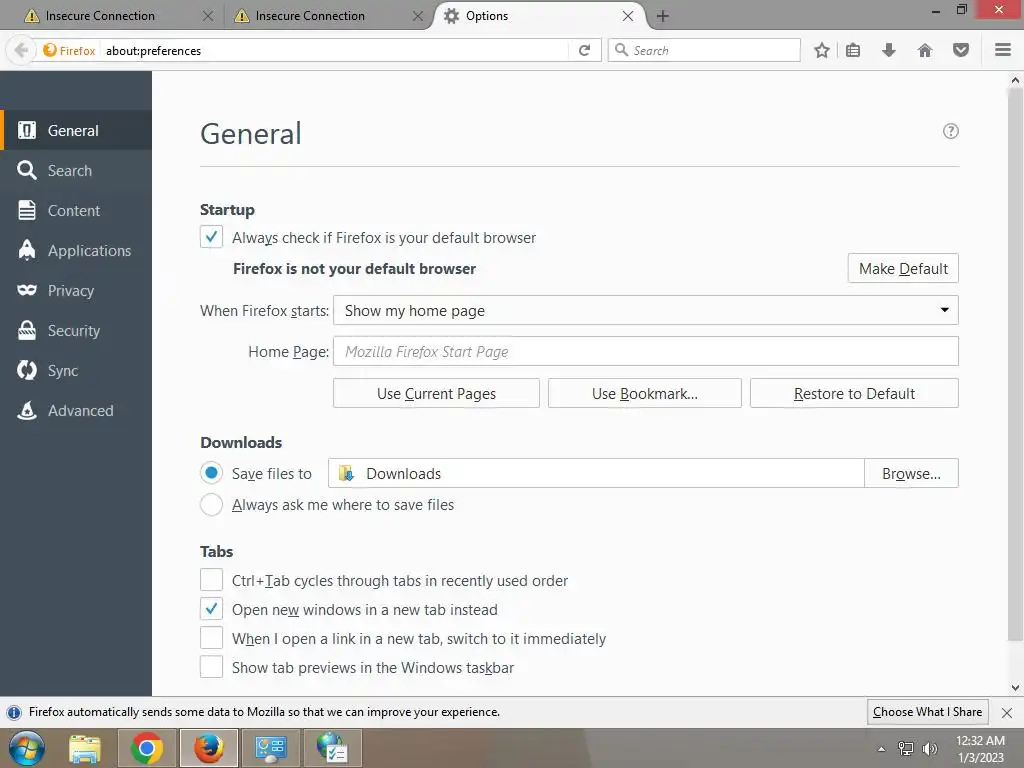Open the Pocket icon in toolbar
The height and width of the screenshot is (768, 1024).
tap(961, 50)
